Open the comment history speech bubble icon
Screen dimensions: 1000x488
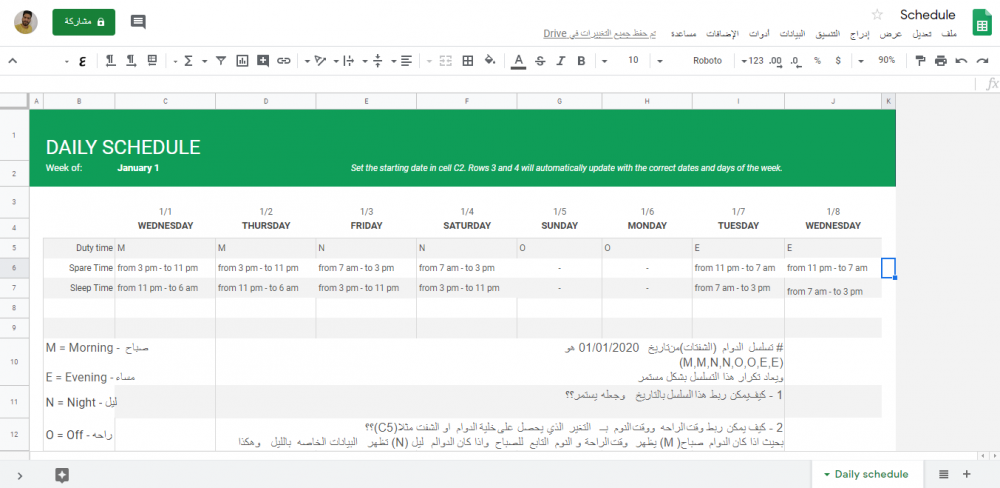point(138,22)
